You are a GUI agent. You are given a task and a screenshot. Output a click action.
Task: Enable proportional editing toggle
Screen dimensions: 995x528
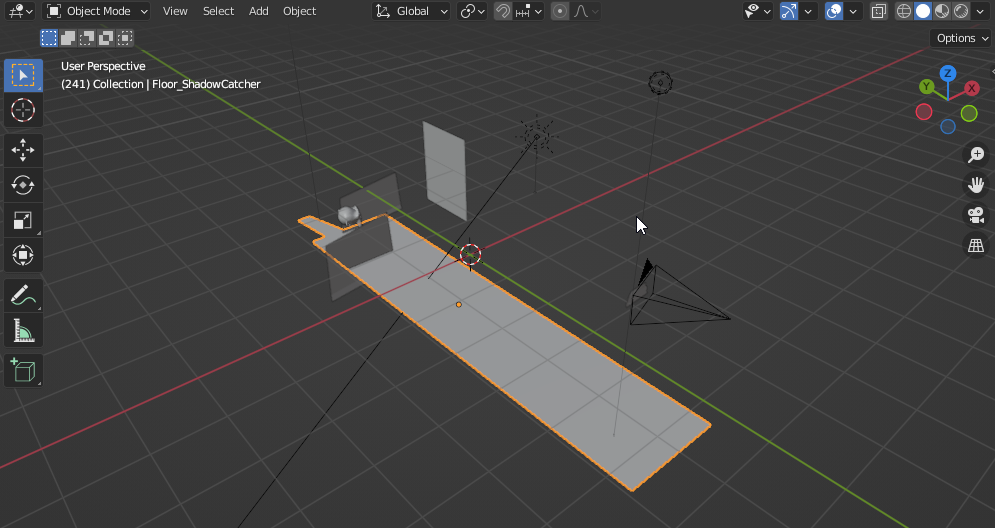(560, 11)
